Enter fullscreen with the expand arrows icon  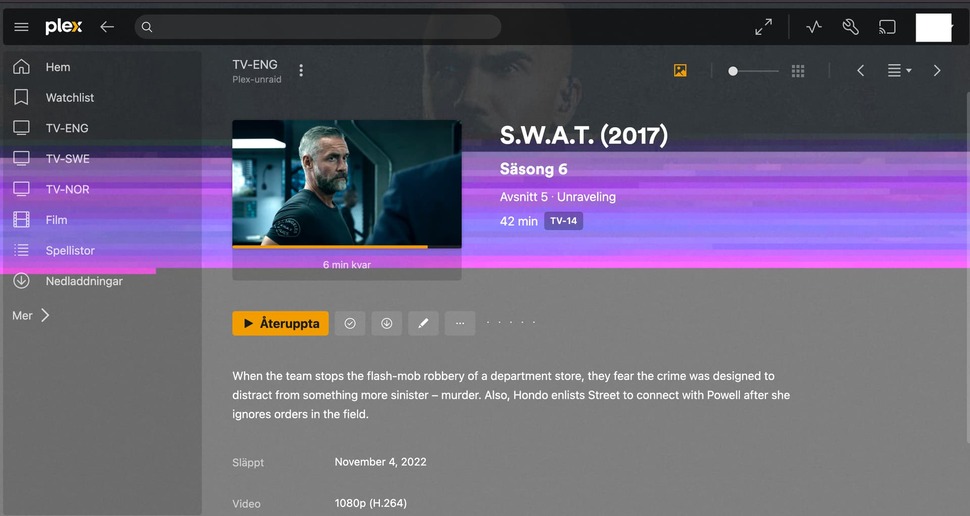click(x=763, y=27)
